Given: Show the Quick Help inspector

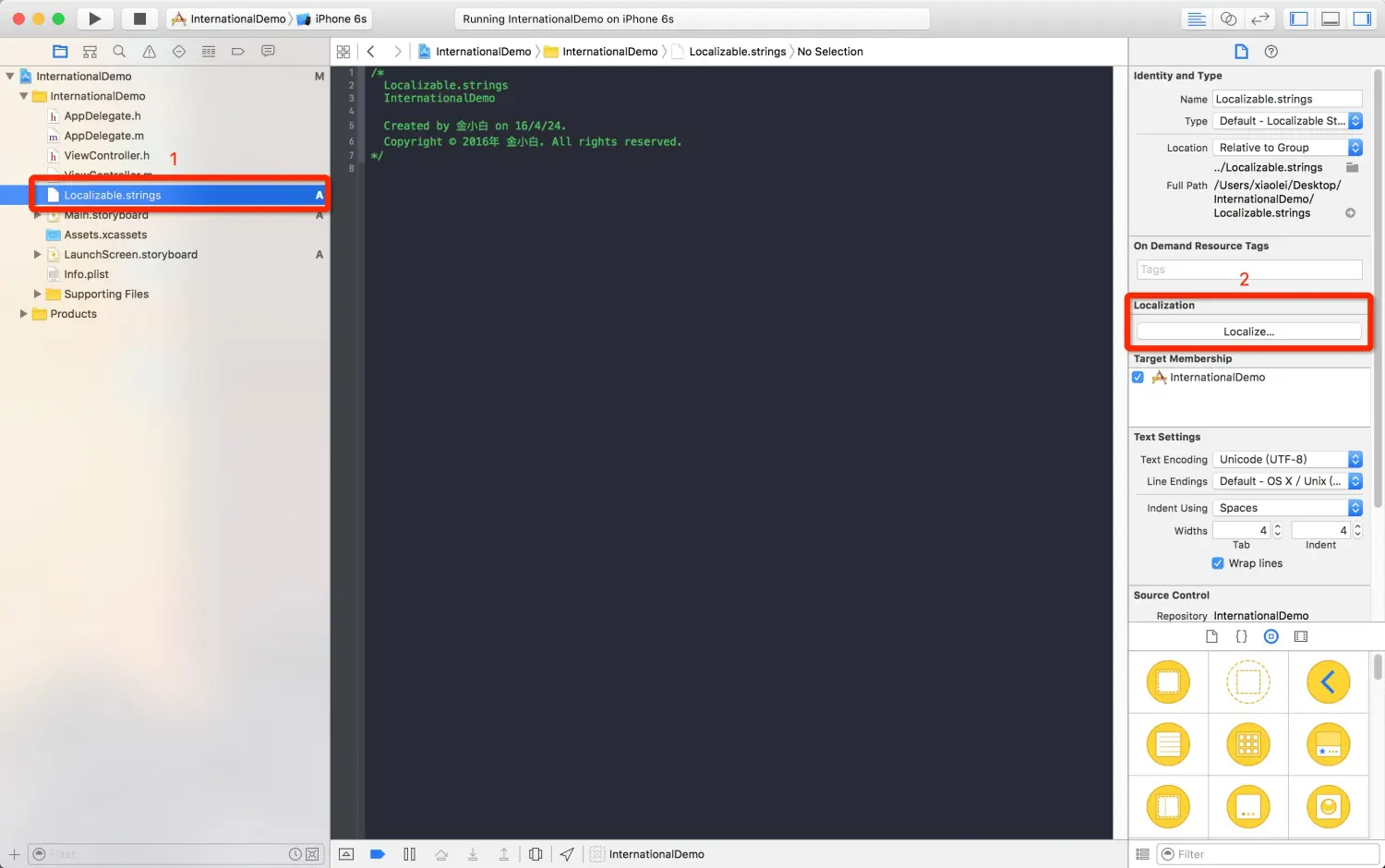Looking at the screenshot, I should click(x=1271, y=52).
